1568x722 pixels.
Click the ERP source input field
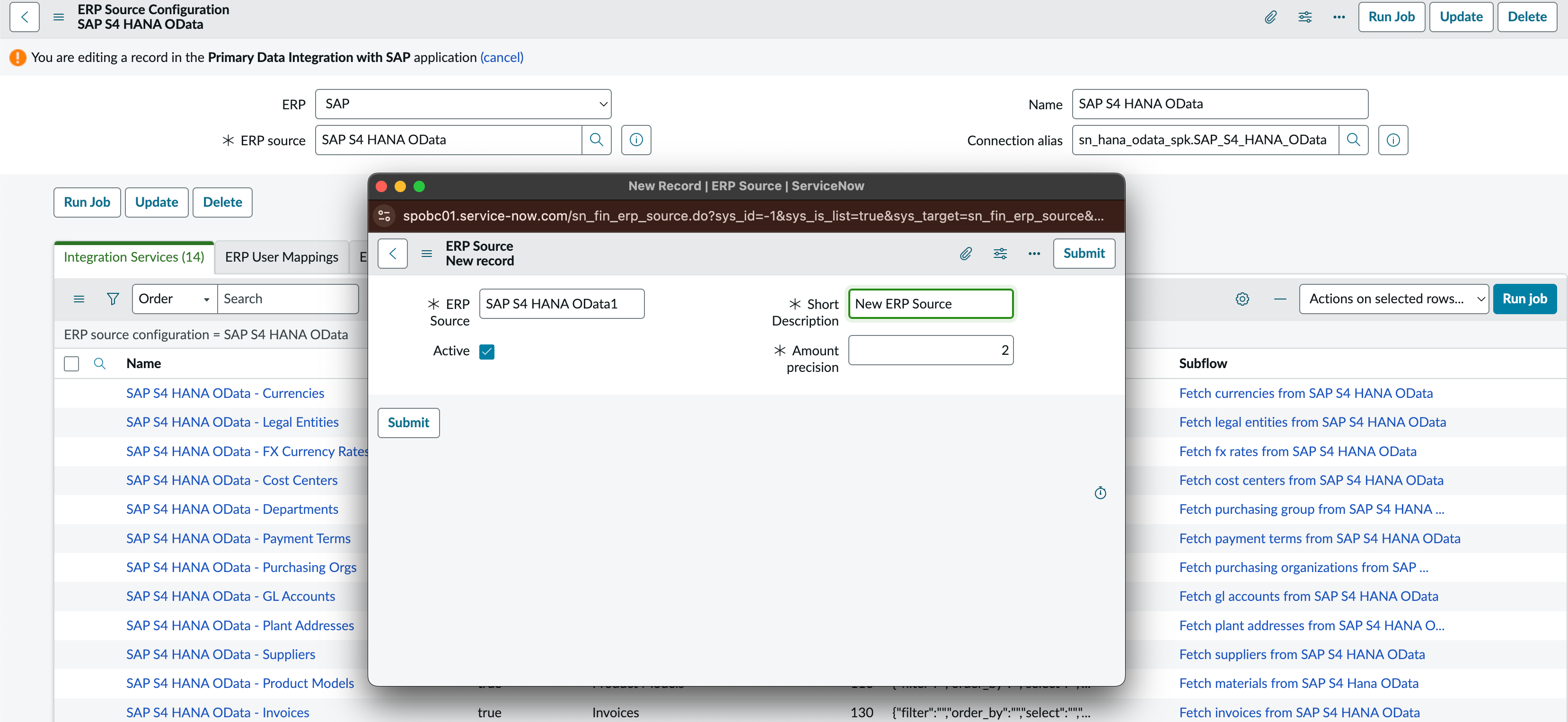pyautogui.click(x=449, y=140)
